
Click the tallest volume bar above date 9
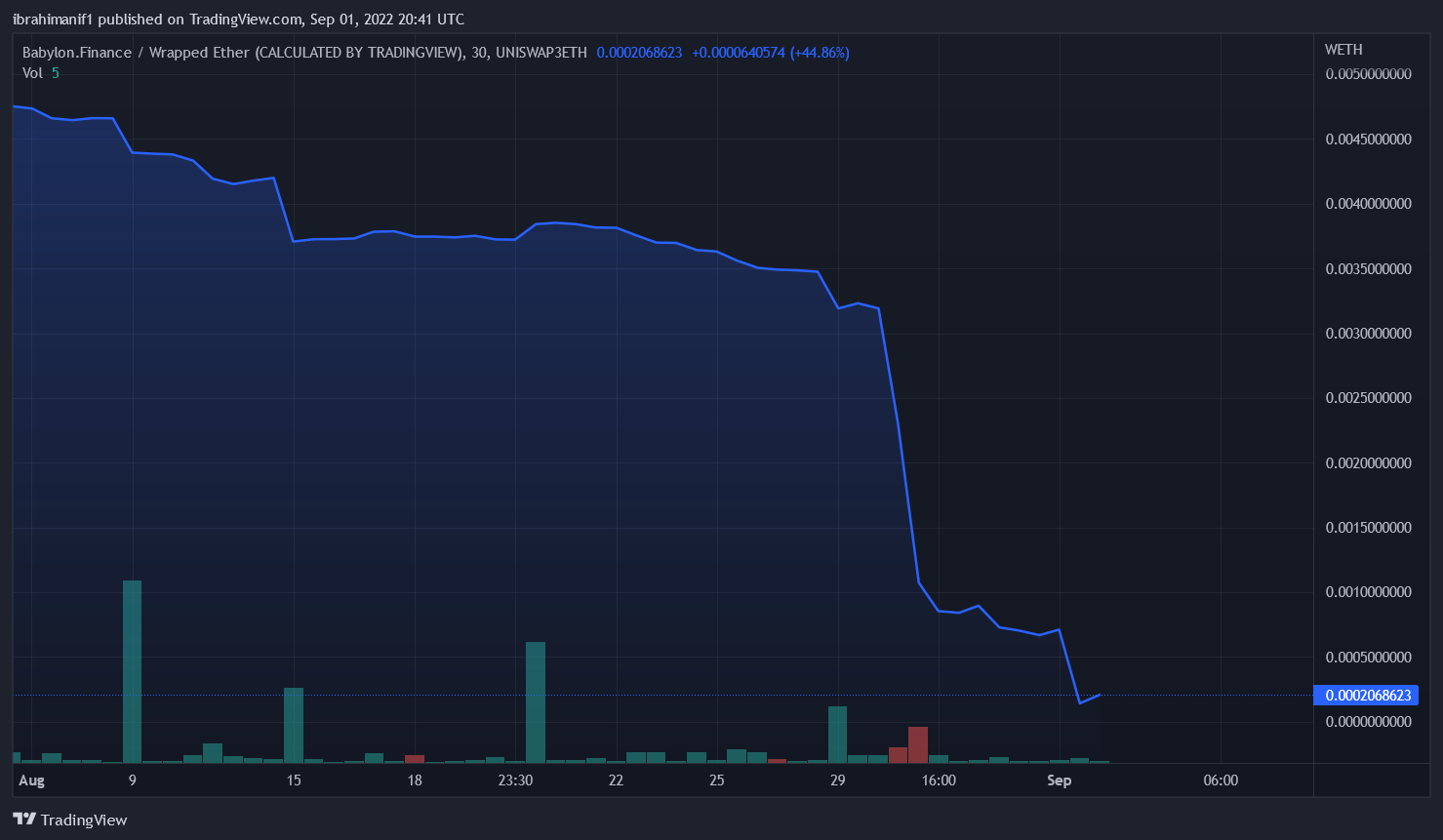click(x=132, y=671)
